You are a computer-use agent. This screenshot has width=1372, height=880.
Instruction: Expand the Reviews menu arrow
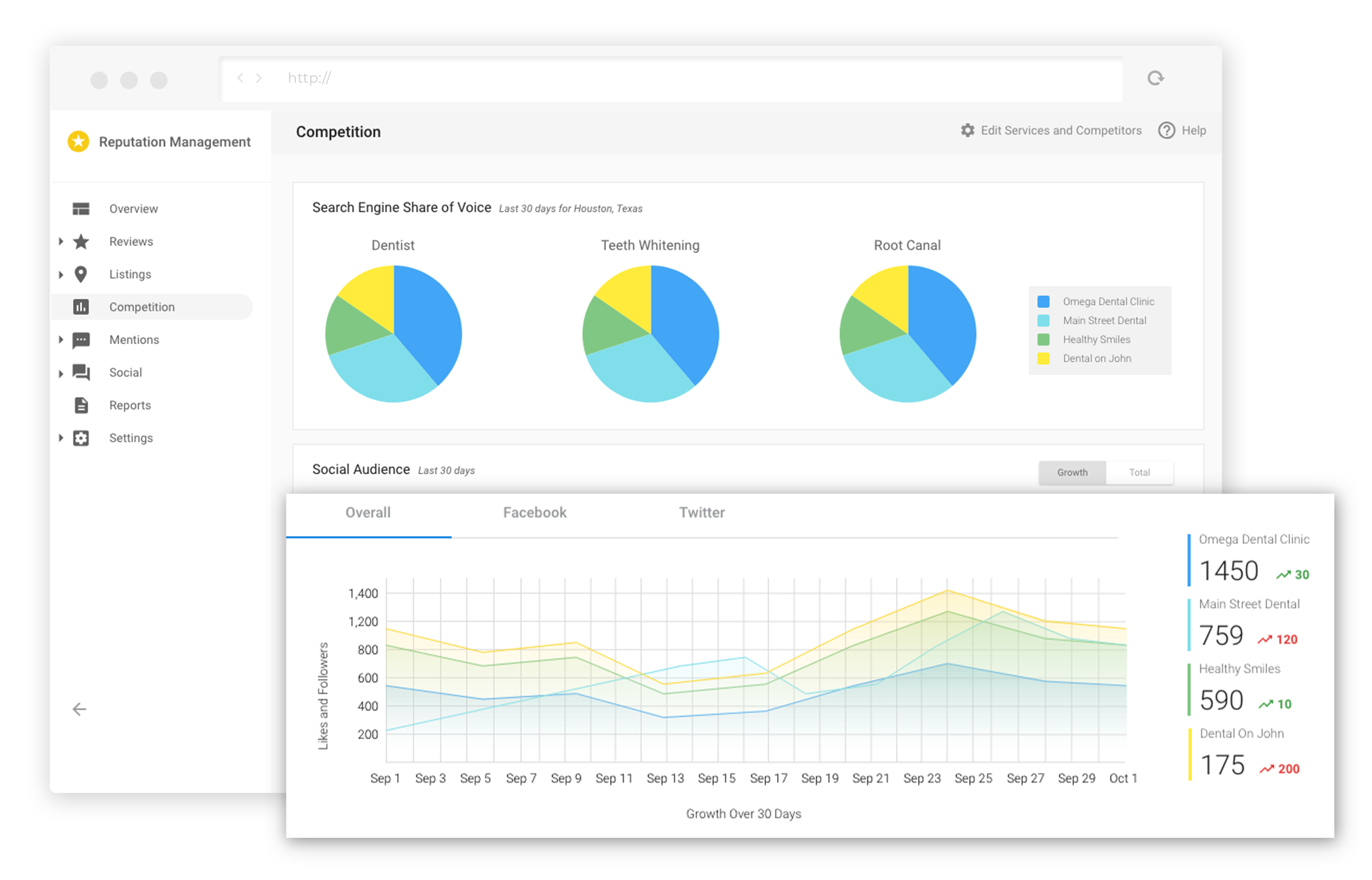coord(61,241)
